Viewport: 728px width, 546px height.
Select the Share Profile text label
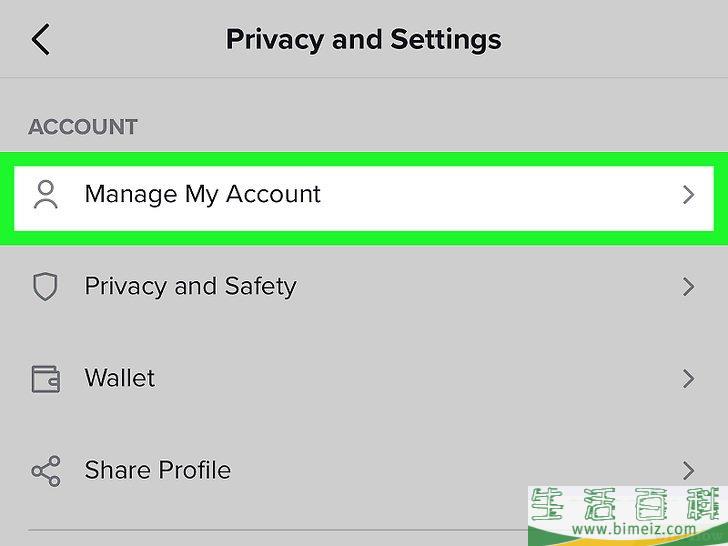pyautogui.click(x=157, y=470)
